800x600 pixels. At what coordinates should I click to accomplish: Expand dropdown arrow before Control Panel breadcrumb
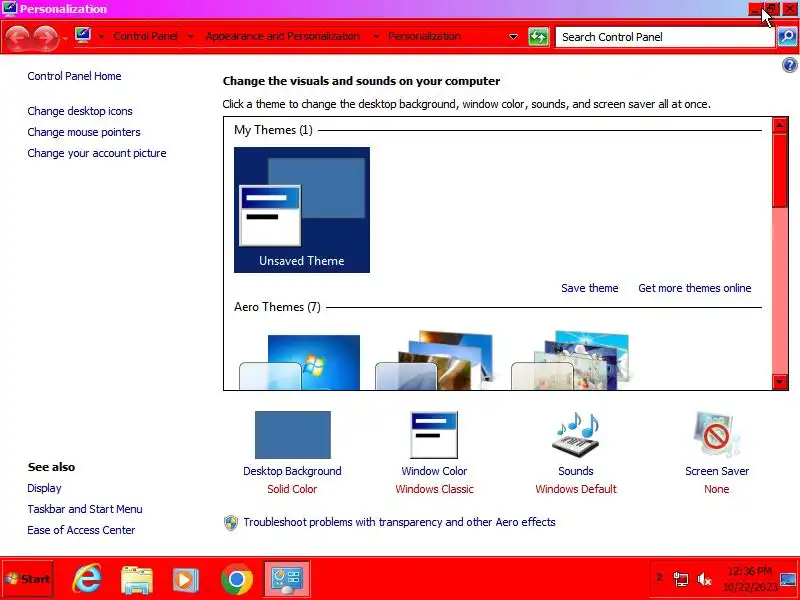(x=101, y=37)
